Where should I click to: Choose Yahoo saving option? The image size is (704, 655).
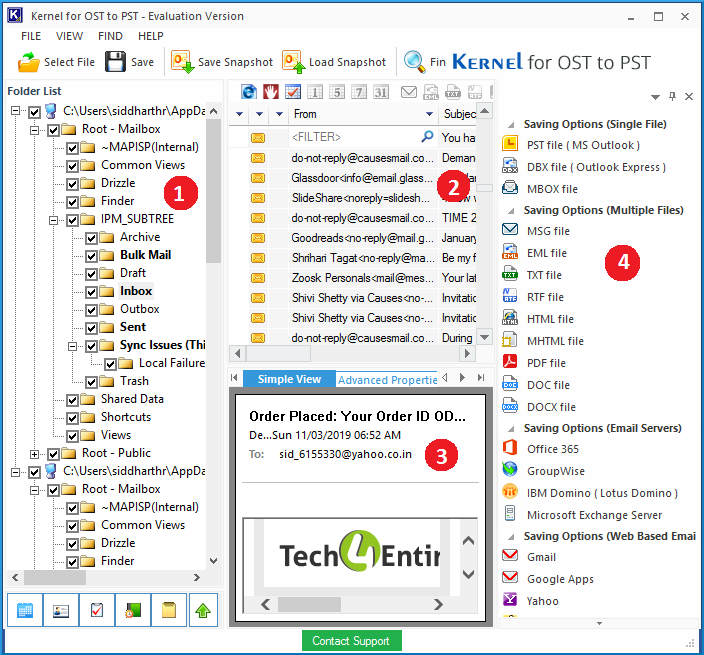tap(543, 601)
